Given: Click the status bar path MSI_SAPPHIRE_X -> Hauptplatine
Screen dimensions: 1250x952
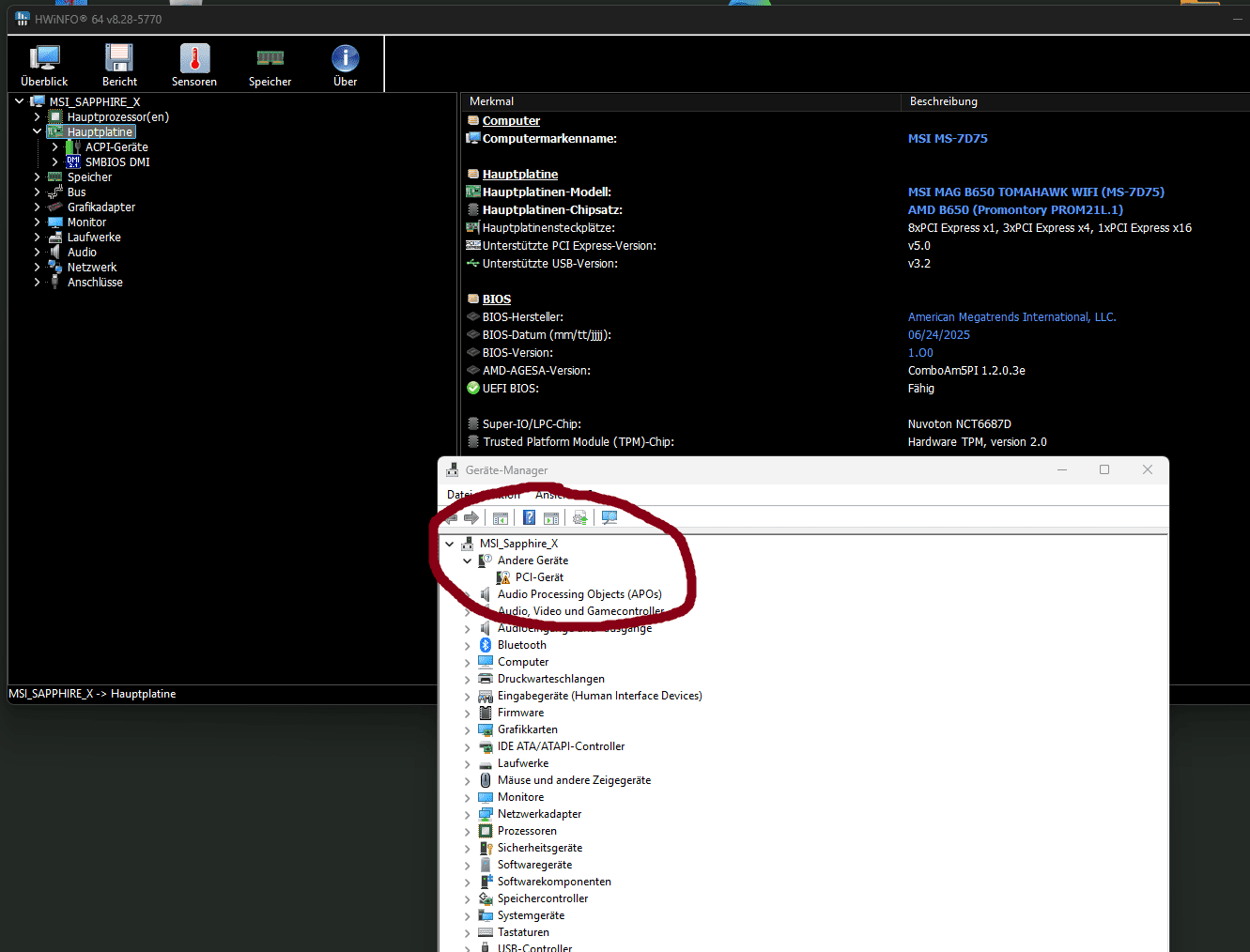Looking at the screenshot, I should 92,694.
